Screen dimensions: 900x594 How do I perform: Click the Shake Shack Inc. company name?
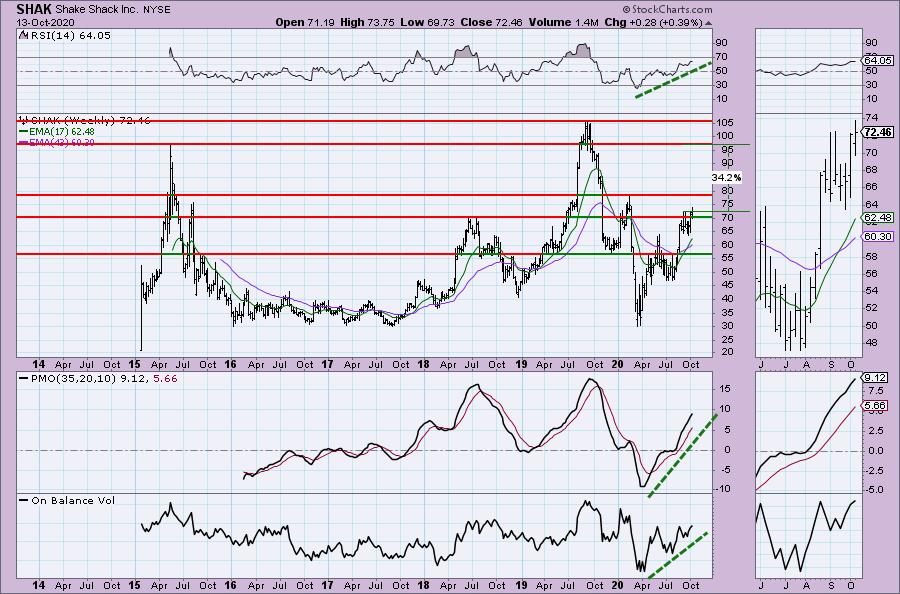[95, 10]
